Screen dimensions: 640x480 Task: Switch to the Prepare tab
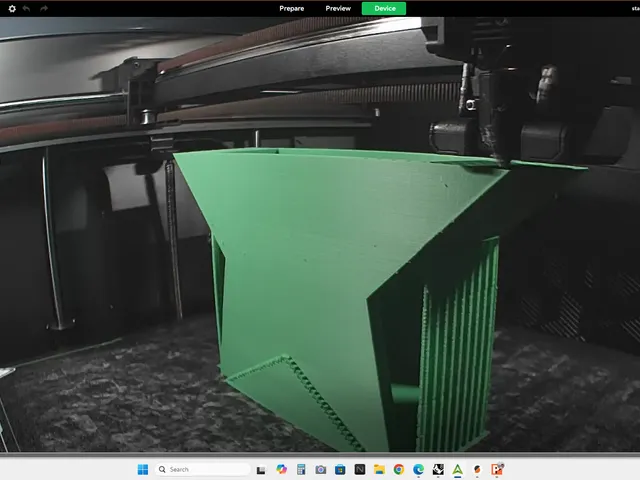pos(291,9)
